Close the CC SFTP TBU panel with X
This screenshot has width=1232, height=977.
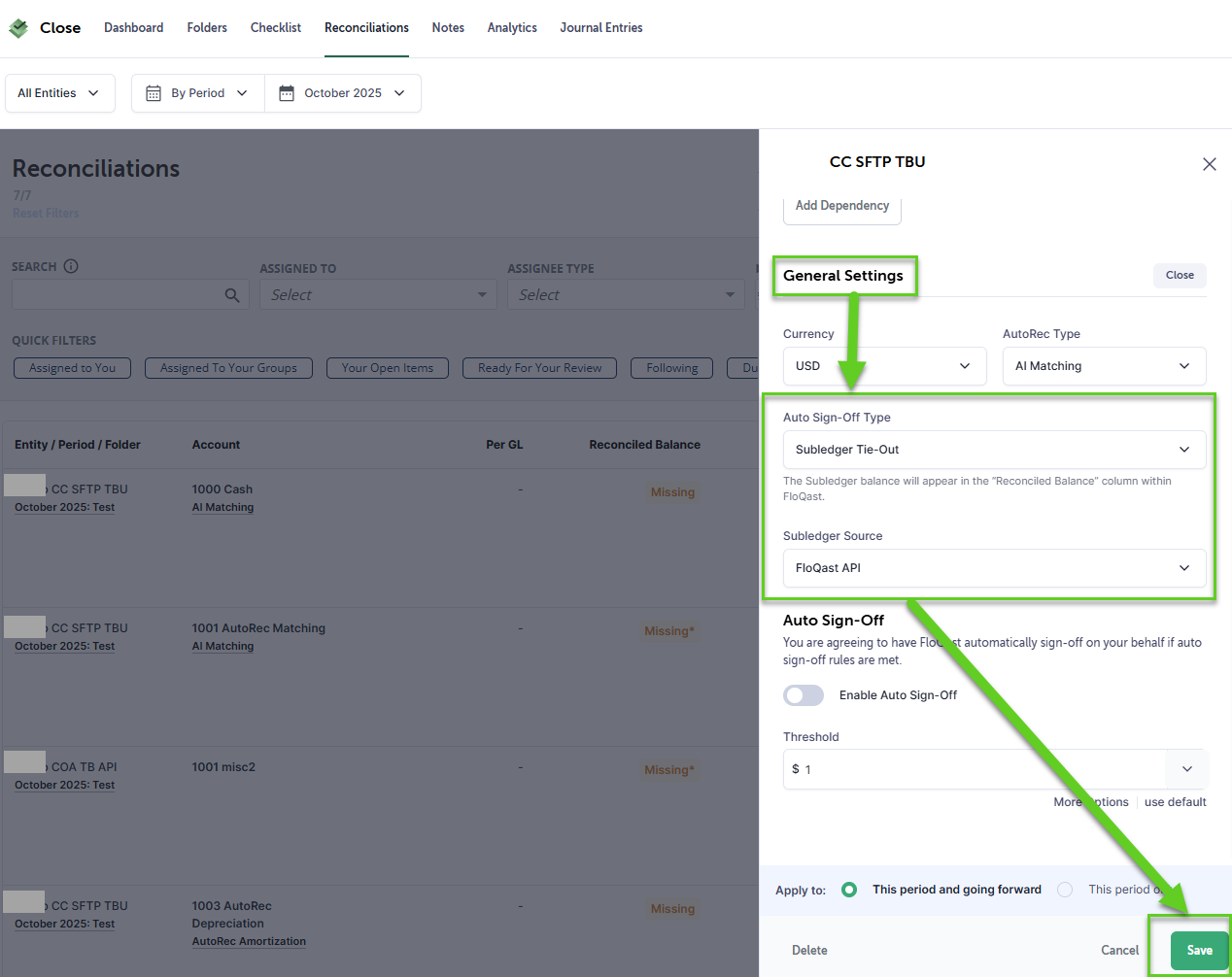1209,164
